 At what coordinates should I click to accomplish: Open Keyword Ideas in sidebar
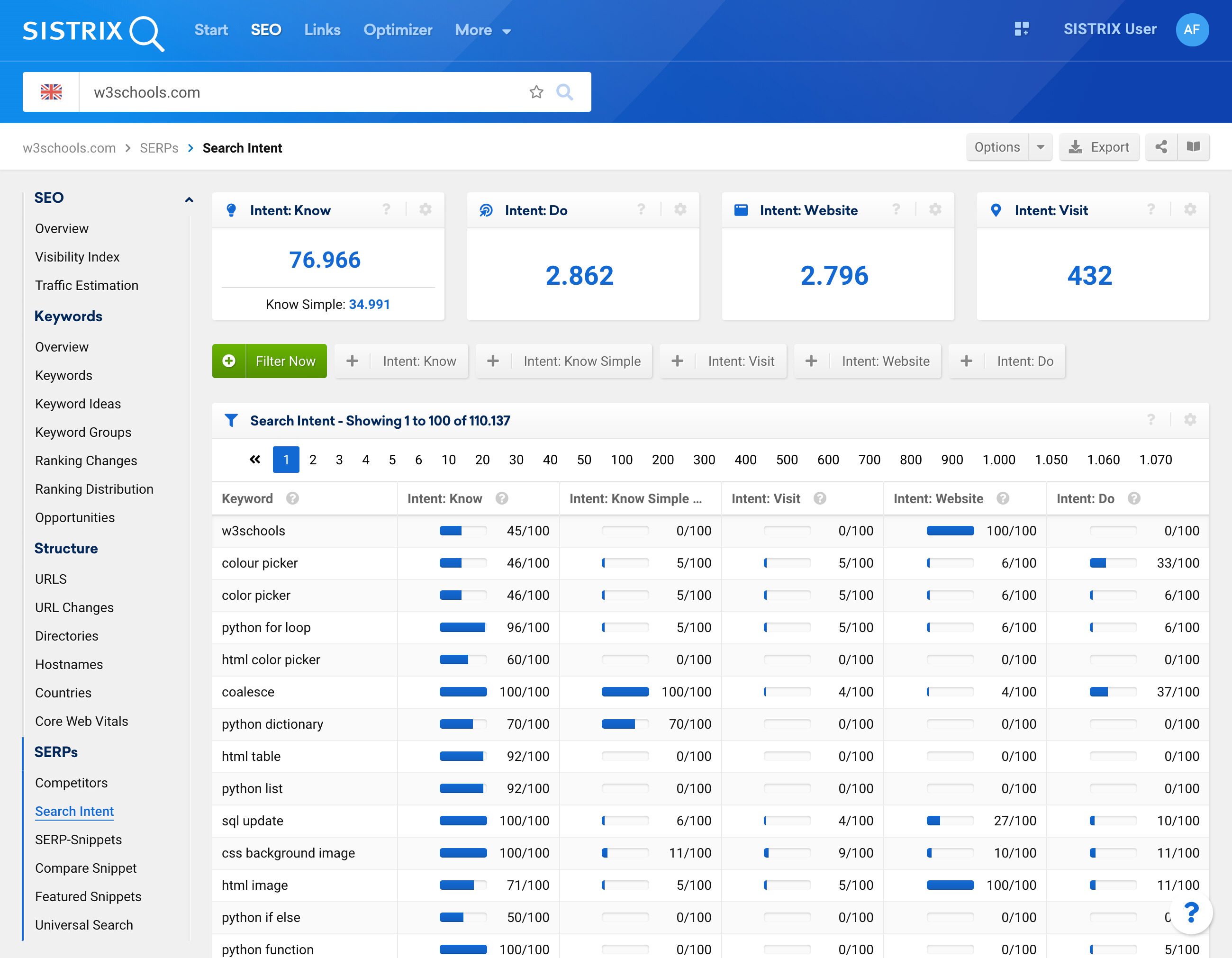click(x=78, y=404)
